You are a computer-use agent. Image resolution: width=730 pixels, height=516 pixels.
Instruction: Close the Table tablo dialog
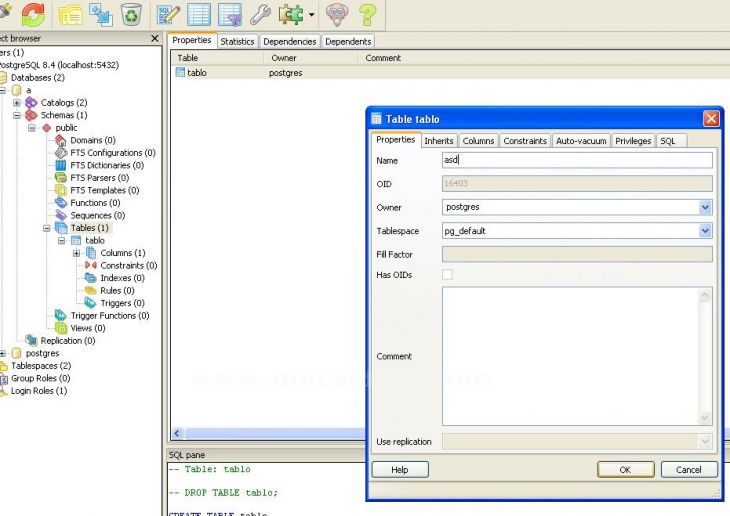pos(711,119)
